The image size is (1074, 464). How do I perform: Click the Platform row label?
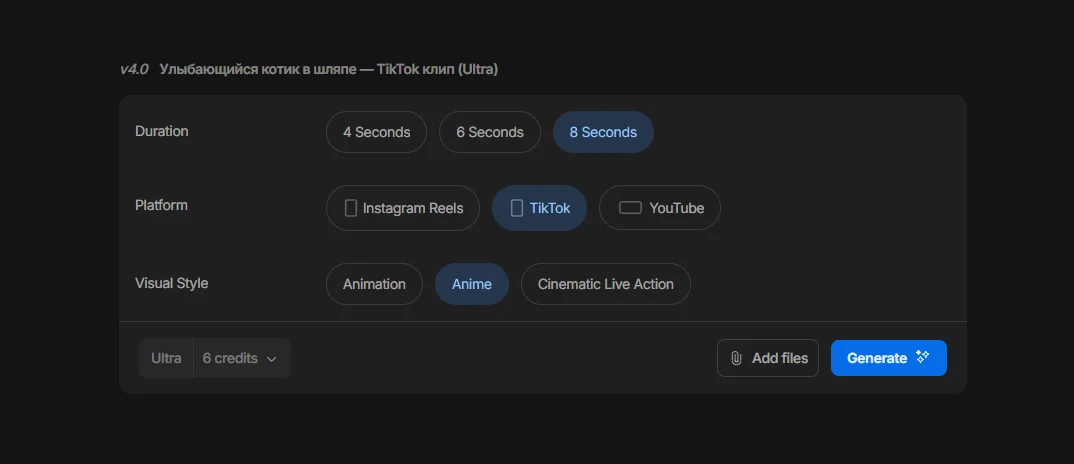161,205
